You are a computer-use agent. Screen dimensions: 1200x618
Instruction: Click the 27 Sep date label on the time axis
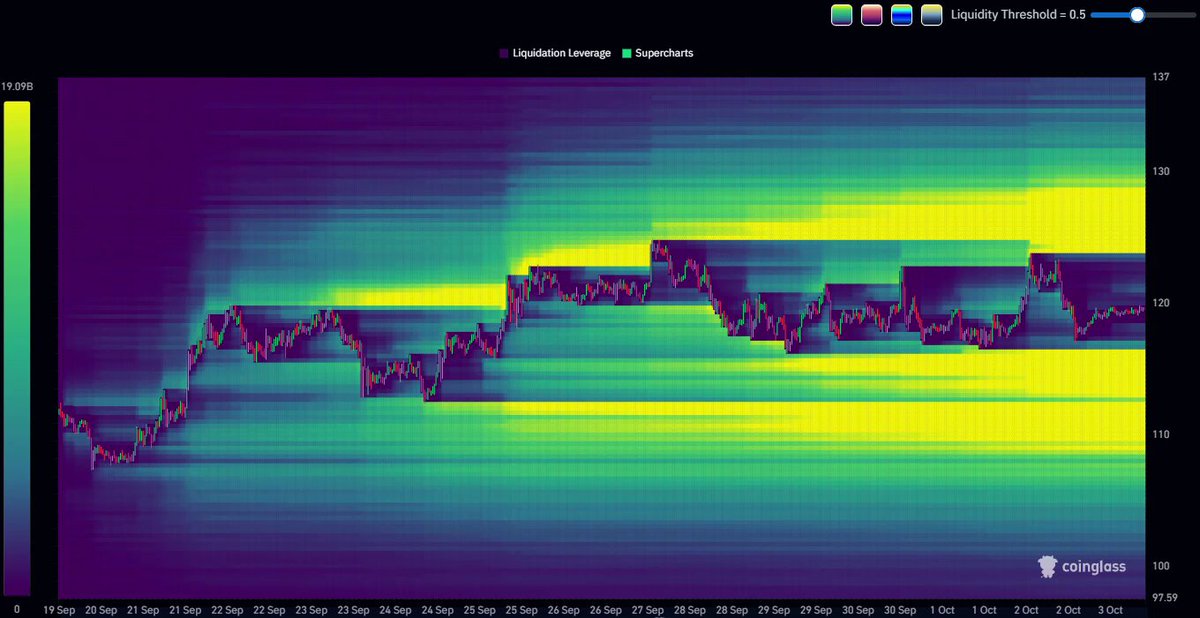(648, 609)
